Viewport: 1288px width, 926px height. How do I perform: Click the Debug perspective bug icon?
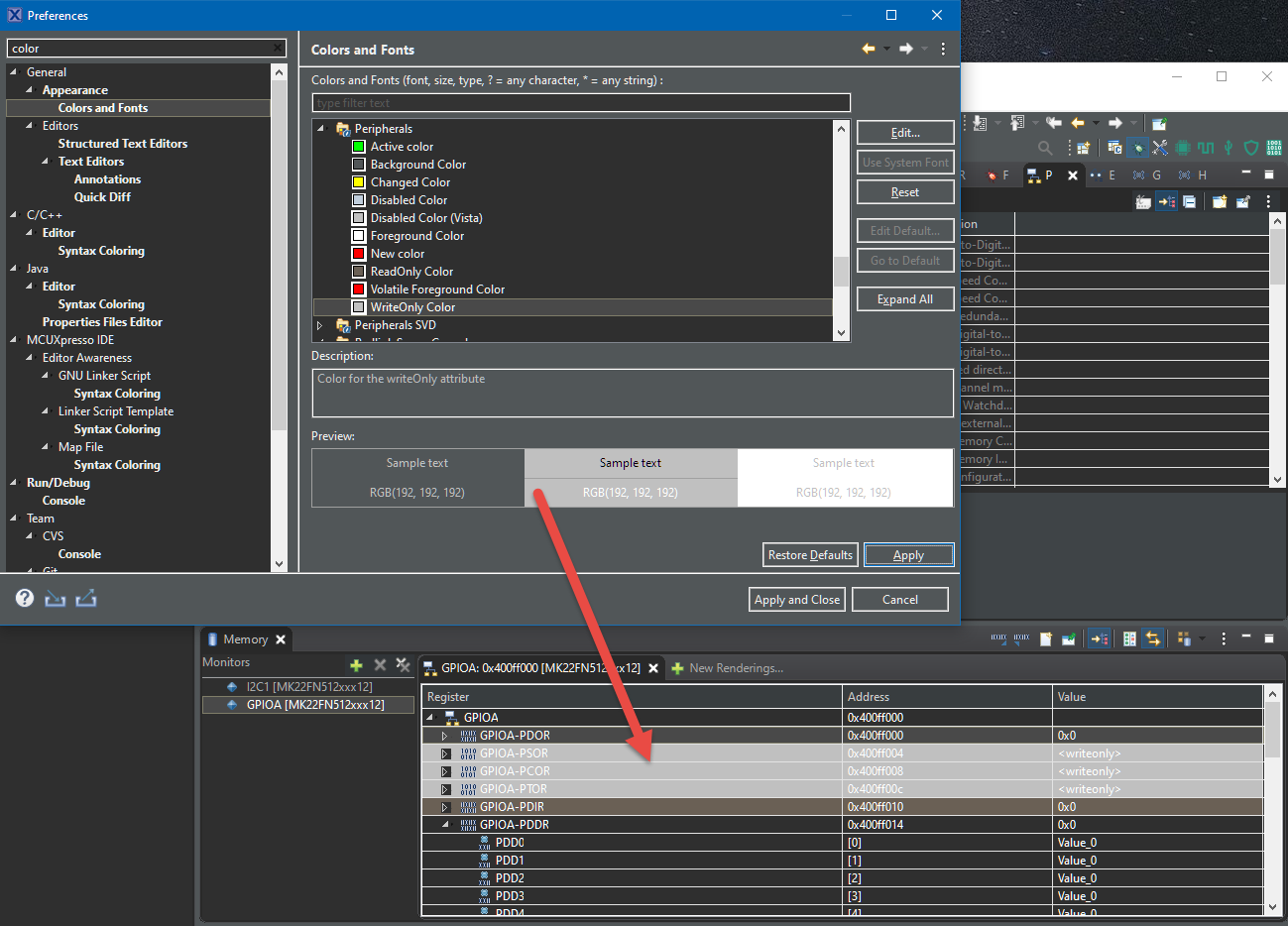click(1137, 148)
